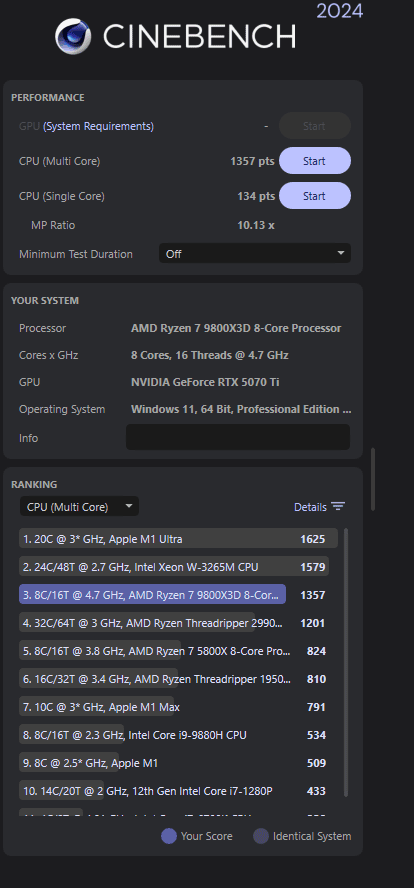Open the Minimum Test Duration dropdown
Image resolution: width=414 pixels, height=888 pixels.
pos(255,254)
